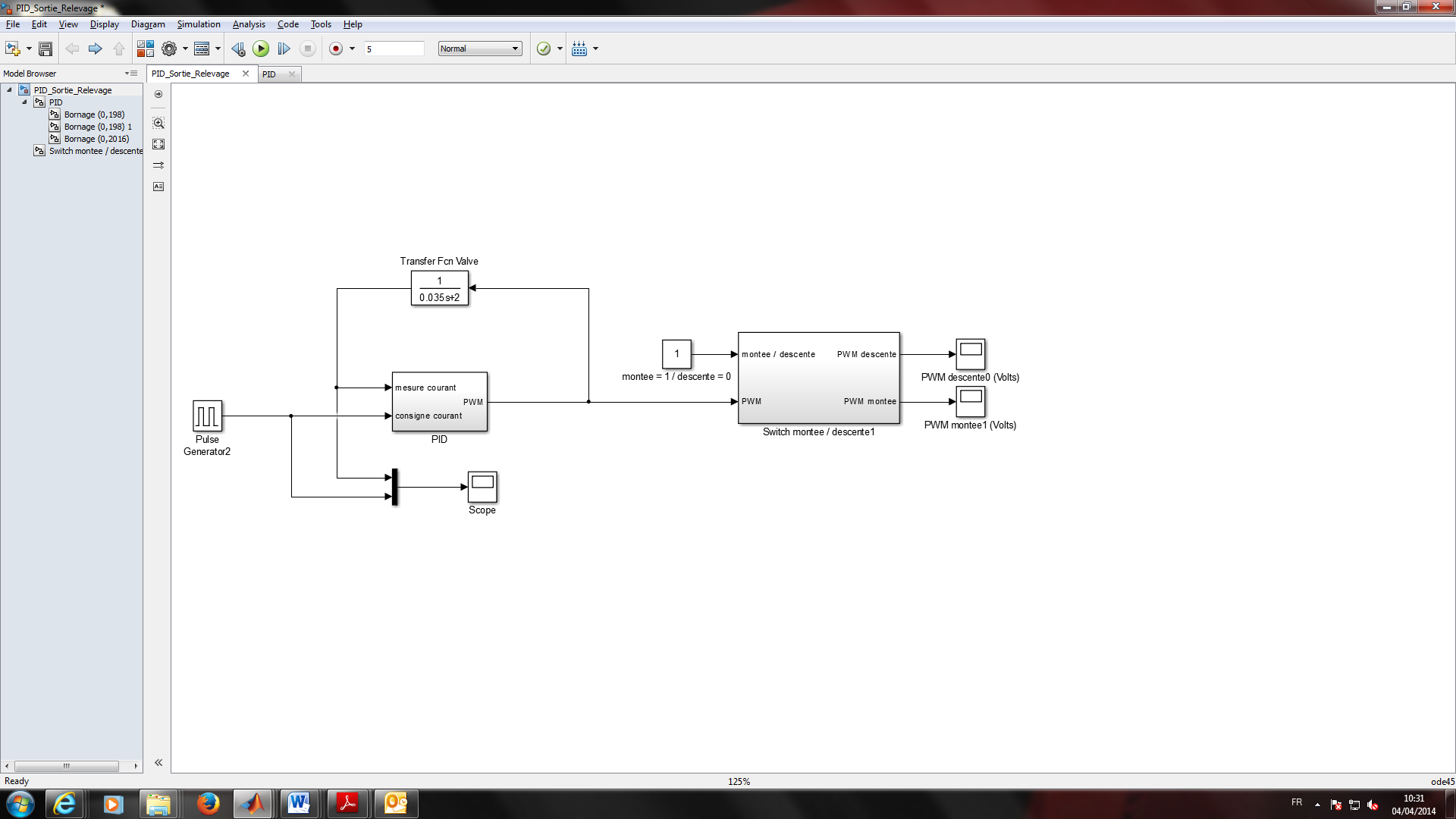
Task: Collapse the PID tree node
Action: 24,102
